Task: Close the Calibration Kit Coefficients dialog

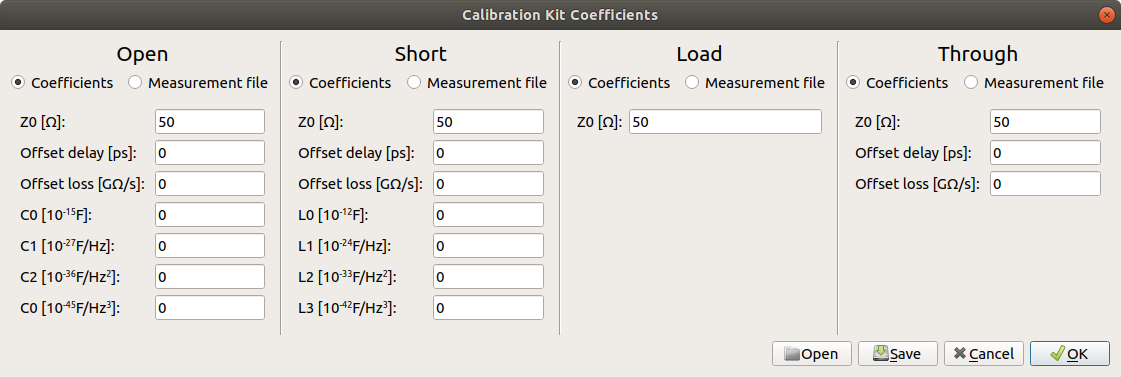Action: click(x=1107, y=14)
